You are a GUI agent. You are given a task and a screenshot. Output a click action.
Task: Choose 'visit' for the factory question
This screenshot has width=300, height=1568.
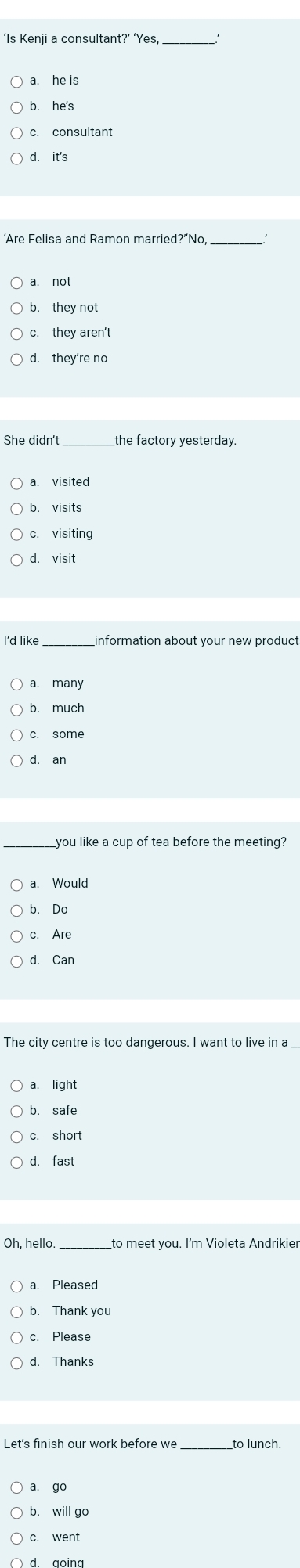point(16,560)
